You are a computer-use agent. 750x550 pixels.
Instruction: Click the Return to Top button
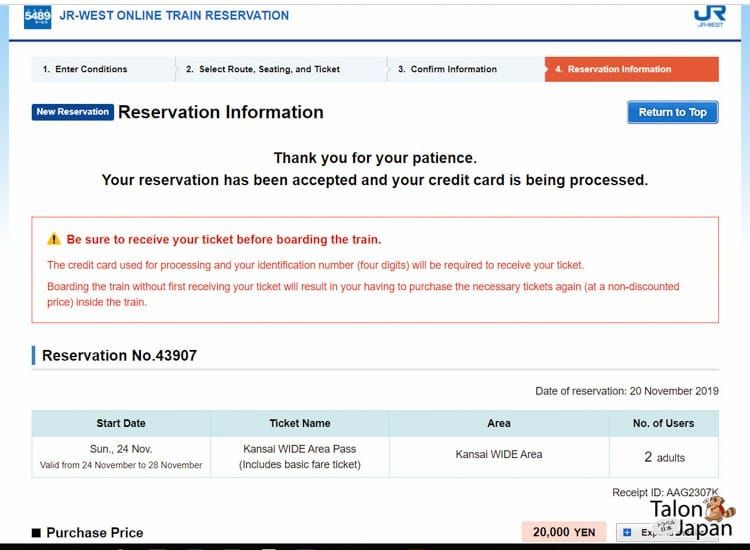point(673,112)
